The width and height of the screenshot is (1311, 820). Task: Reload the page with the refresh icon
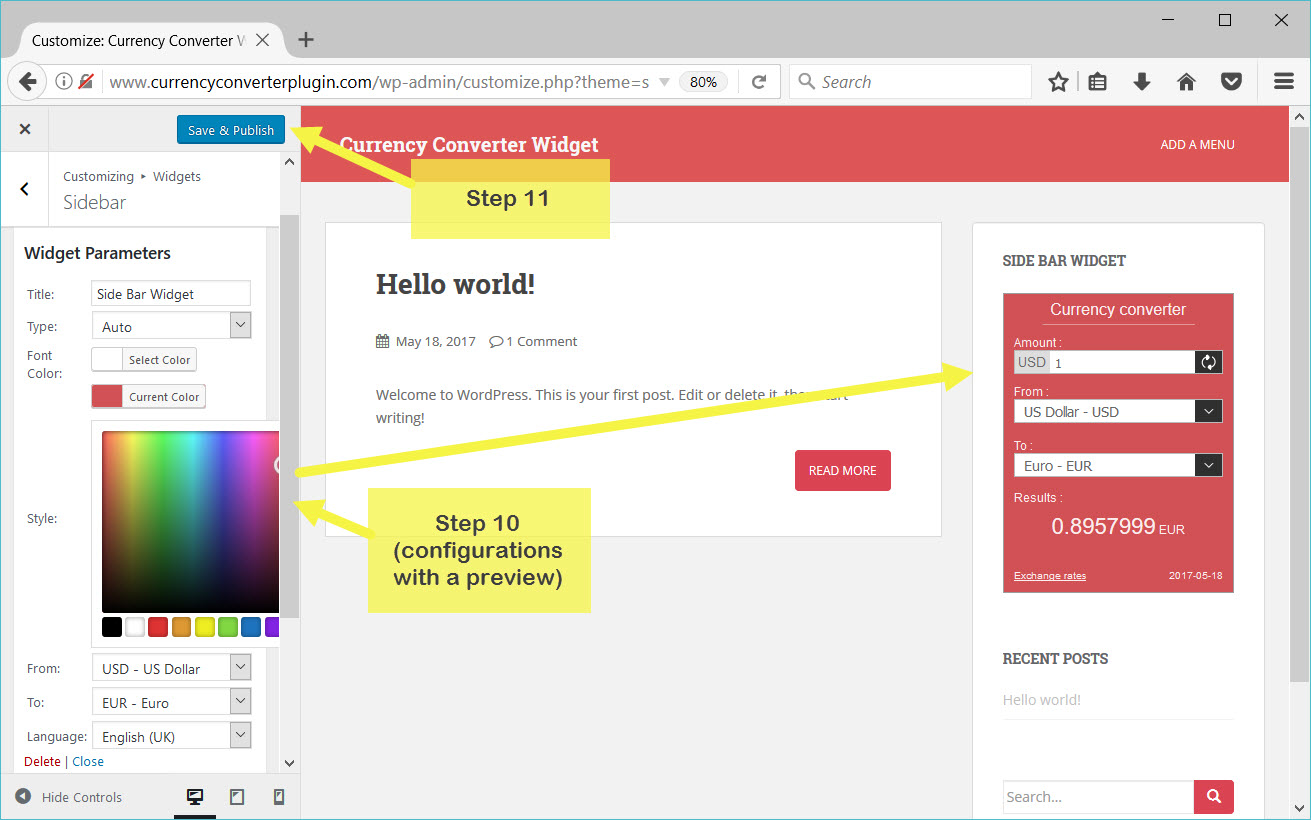click(x=759, y=81)
